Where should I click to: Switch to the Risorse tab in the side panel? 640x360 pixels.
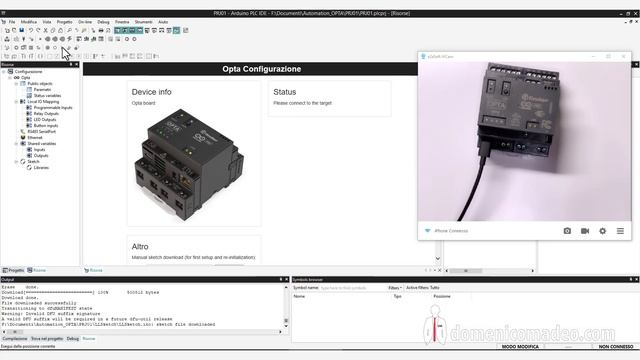click(x=37, y=270)
